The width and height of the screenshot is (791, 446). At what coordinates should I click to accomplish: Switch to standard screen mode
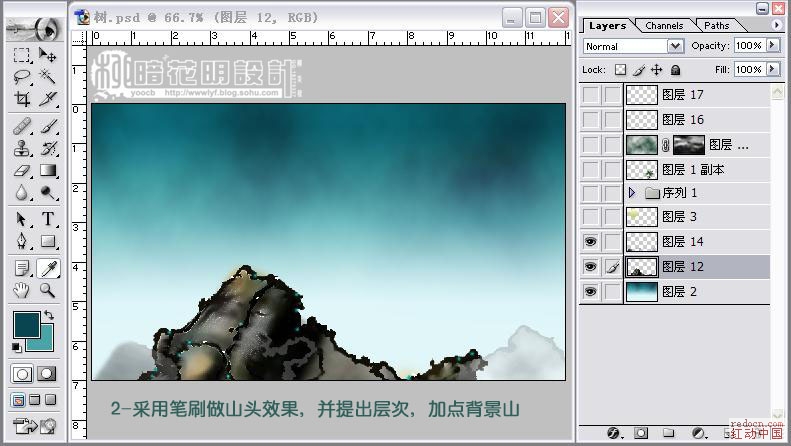pyautogui.click(x=19, y=401)
